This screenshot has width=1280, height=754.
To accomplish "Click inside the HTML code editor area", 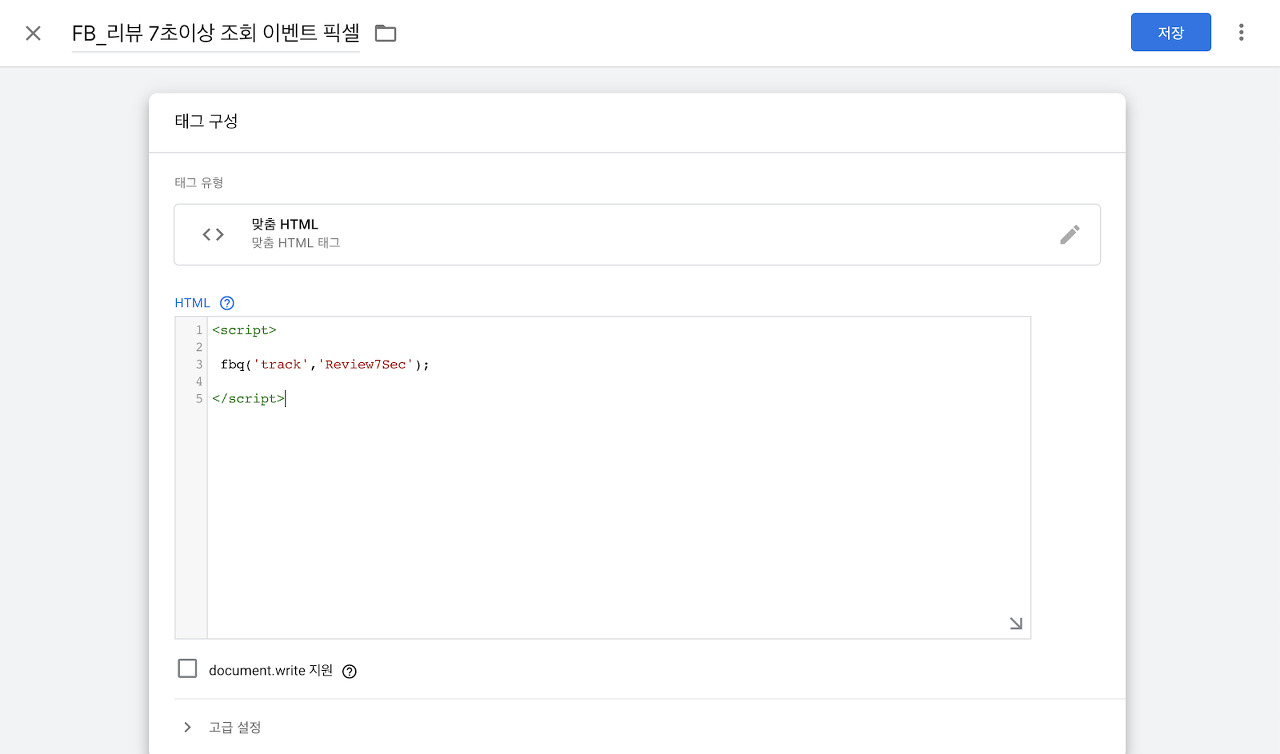I will pos(618,477).
